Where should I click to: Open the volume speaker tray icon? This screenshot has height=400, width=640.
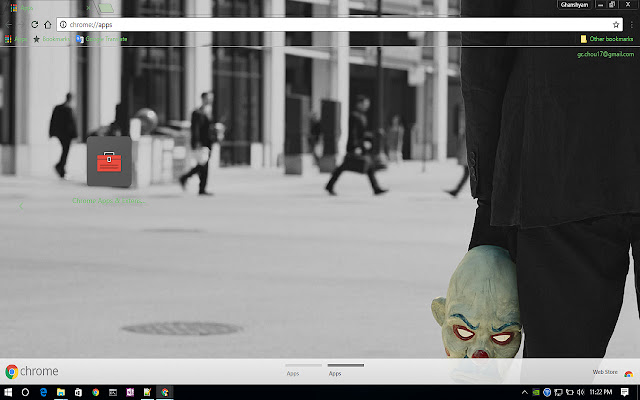[x=580, y=392]
